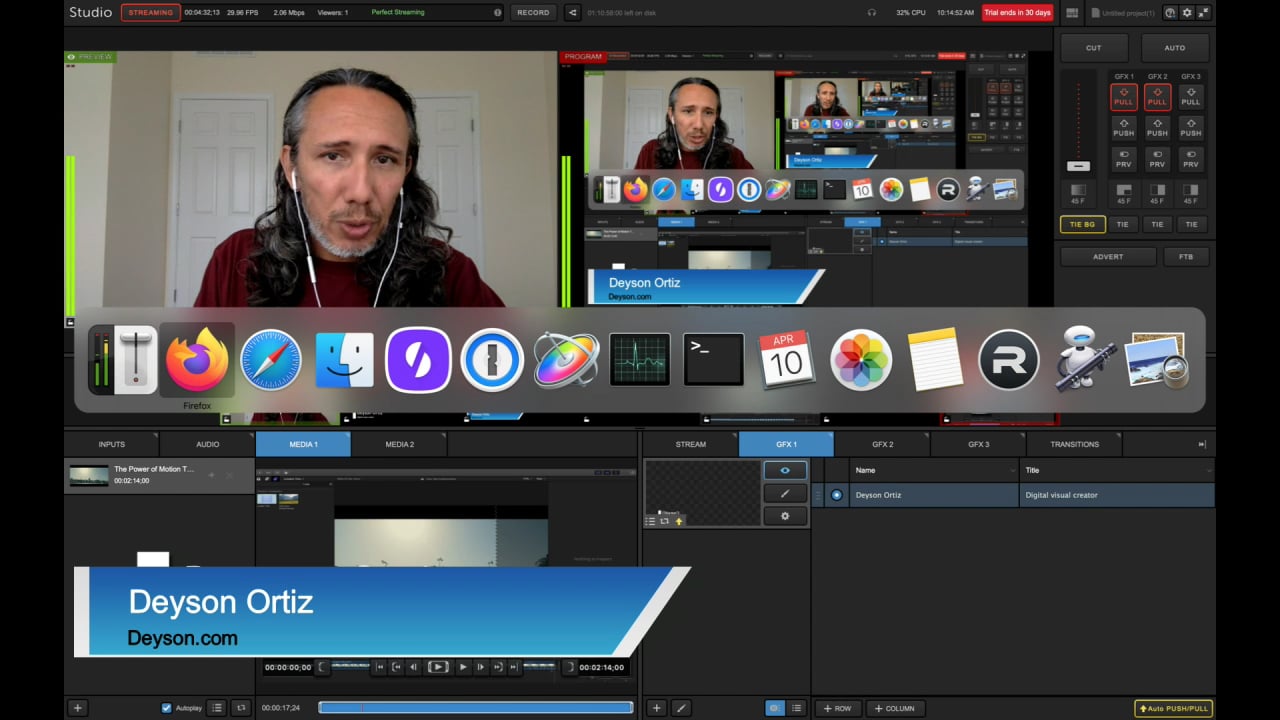Open the GFX 3 45 F transition selector

pos(1190,193)
